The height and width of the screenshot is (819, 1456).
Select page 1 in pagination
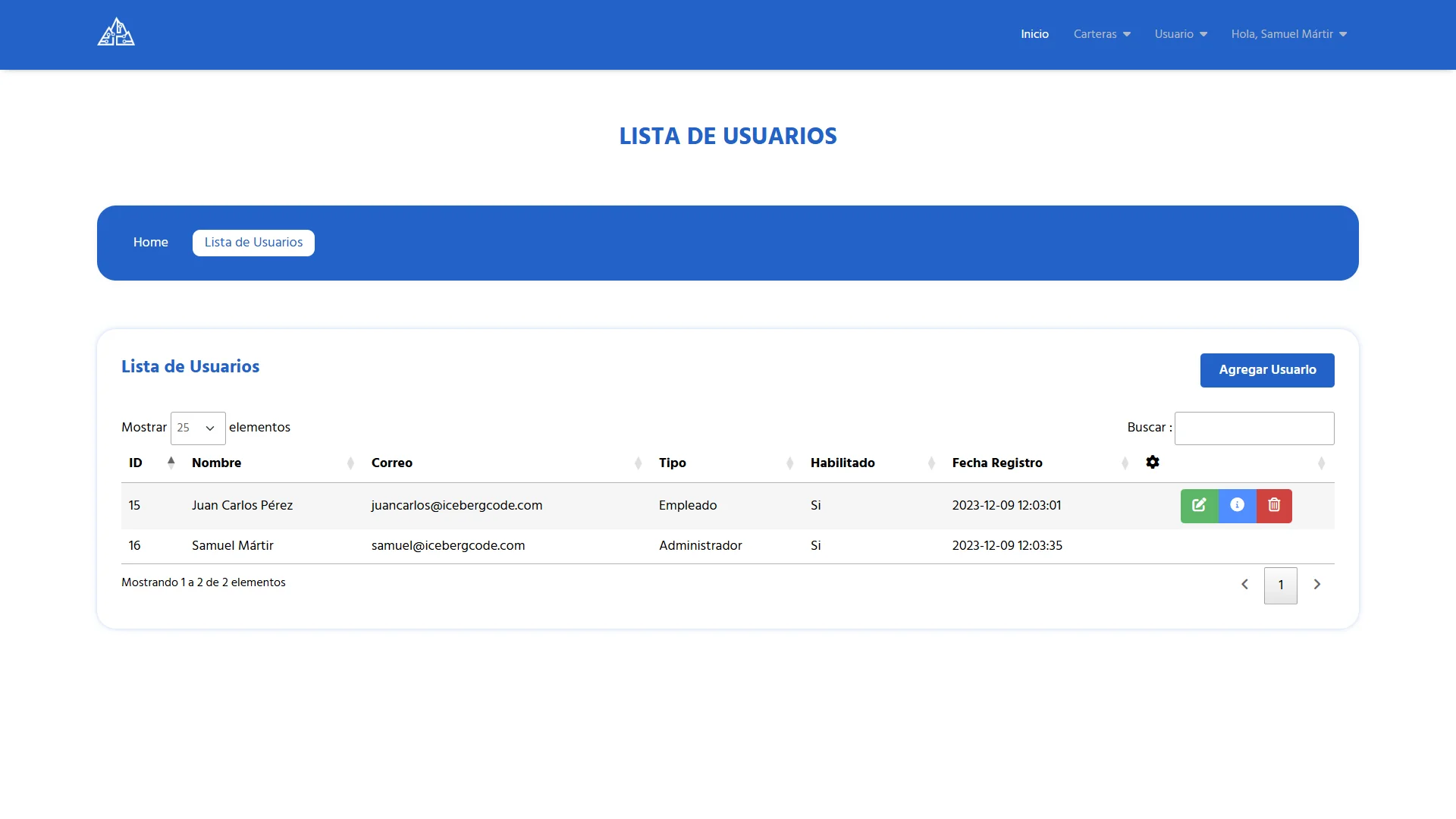pyautogui.click(x=1281, y=585)
